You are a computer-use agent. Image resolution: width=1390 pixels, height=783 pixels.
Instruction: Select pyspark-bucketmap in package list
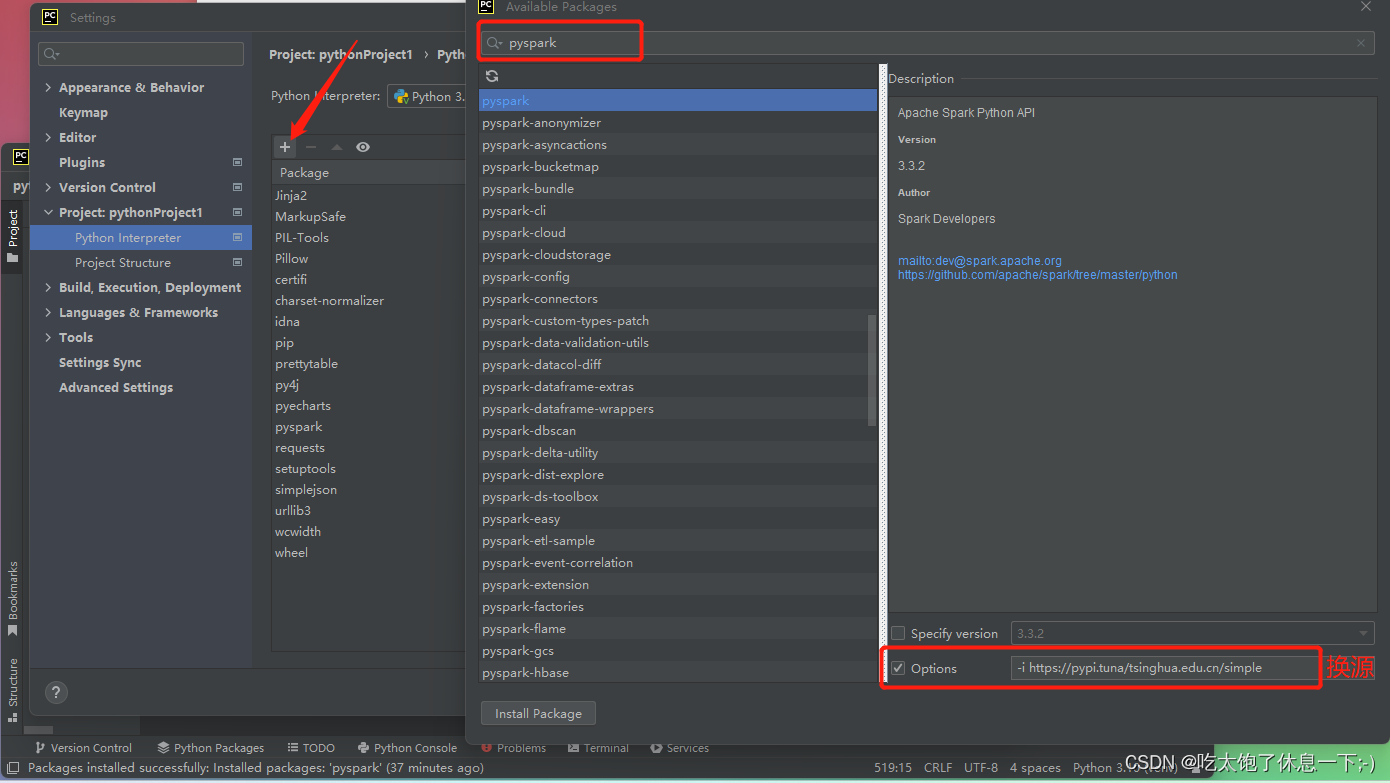(x=678, y=167)
